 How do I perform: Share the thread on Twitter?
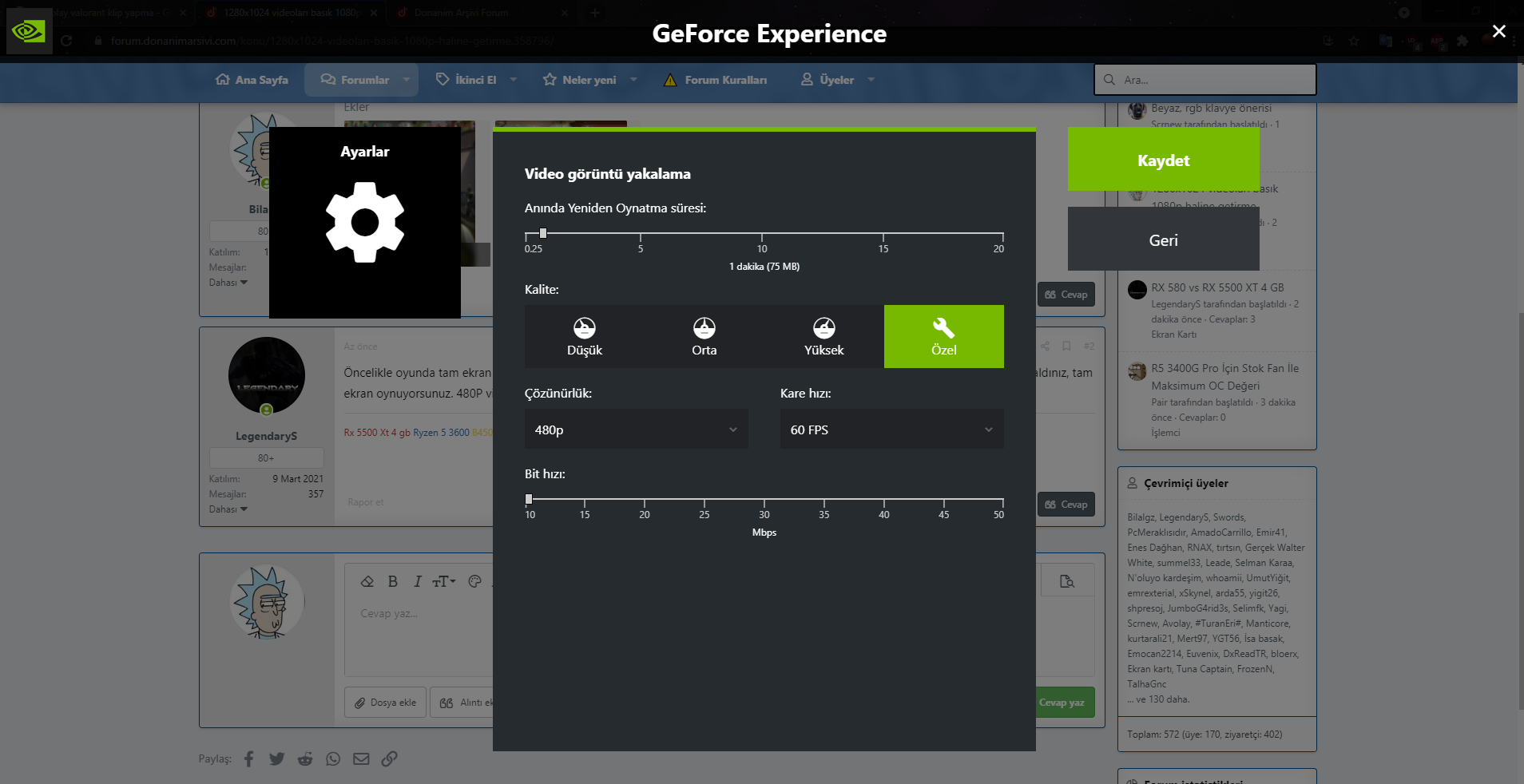point(277,758)
